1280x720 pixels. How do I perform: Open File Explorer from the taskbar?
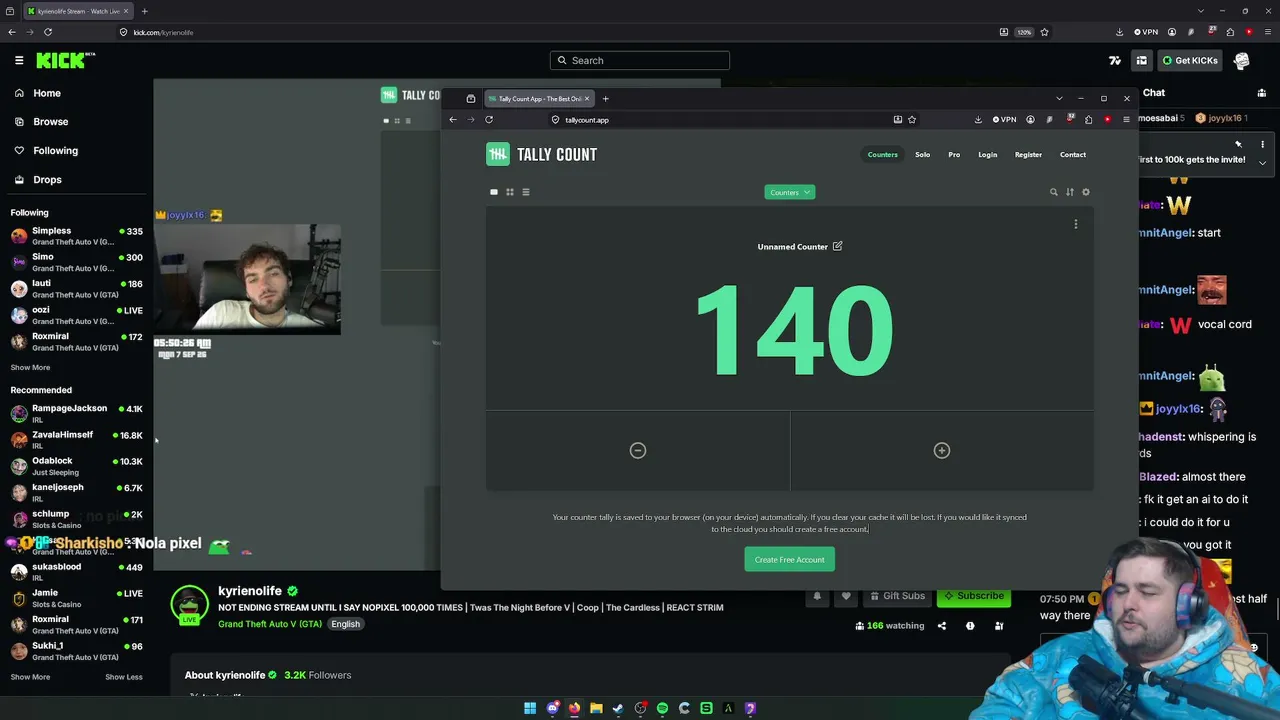596,708
